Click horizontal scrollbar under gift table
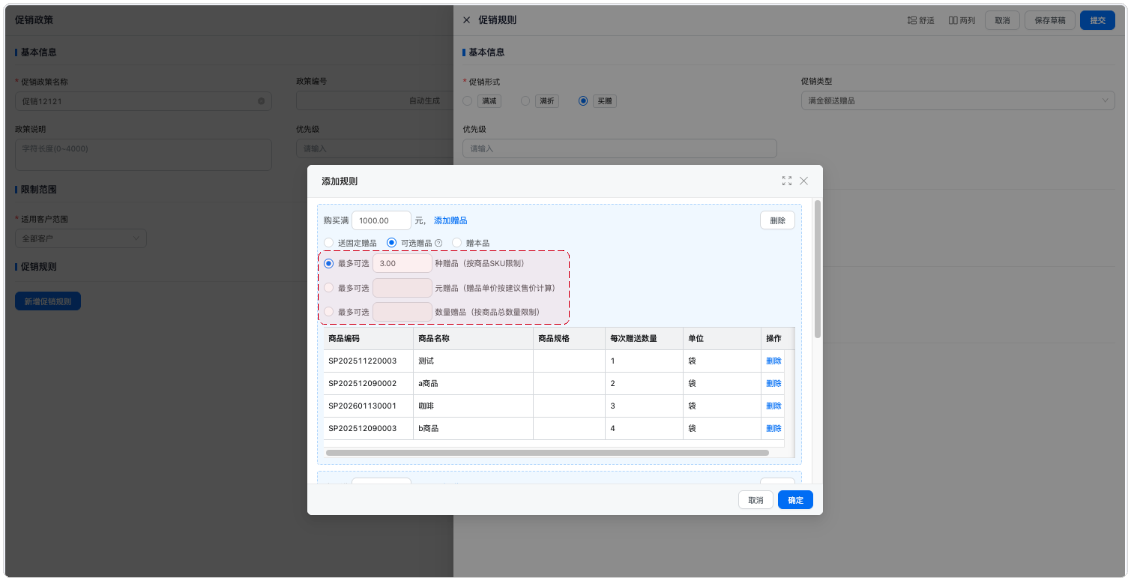Screen dimensions: 1130x582 click(547, 453)
